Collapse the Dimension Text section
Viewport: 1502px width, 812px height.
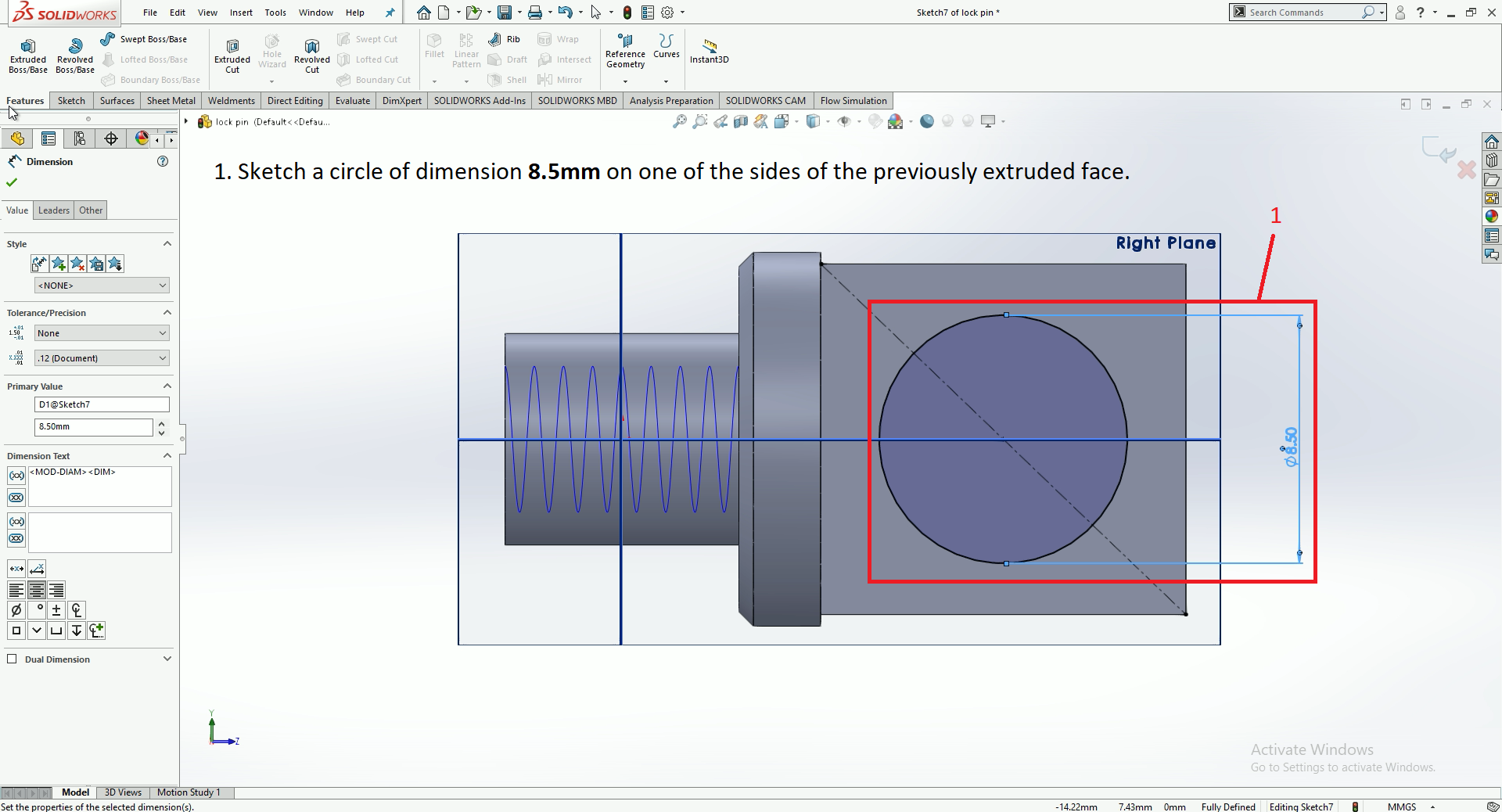[x=167, y=456]
